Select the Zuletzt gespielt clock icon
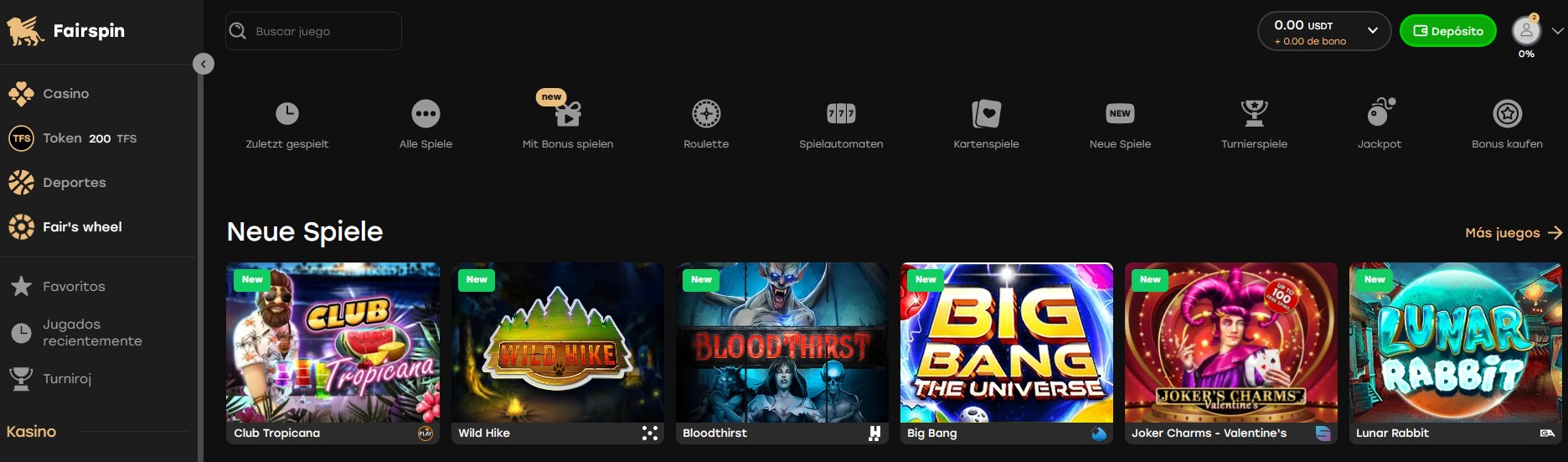The image size is (1568, 462). tap(287, 113)
